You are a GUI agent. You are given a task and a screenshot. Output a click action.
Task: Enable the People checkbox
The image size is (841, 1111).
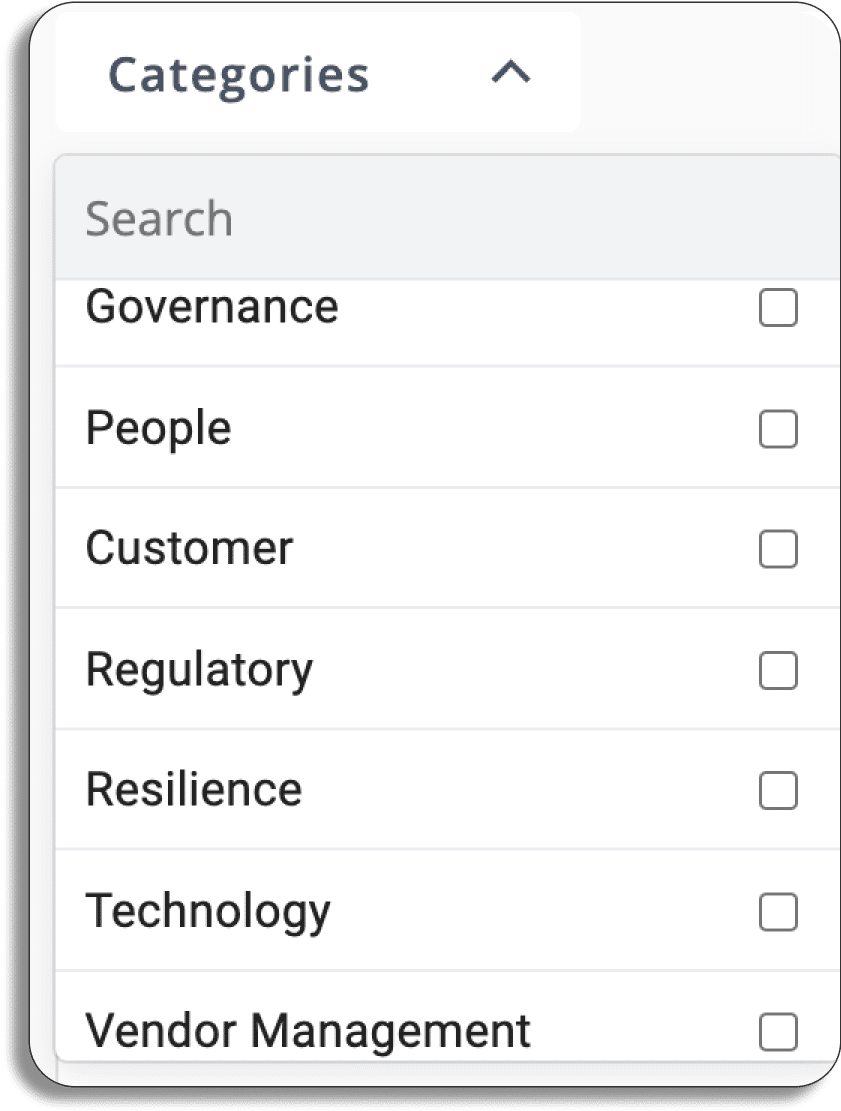(778, 429)
